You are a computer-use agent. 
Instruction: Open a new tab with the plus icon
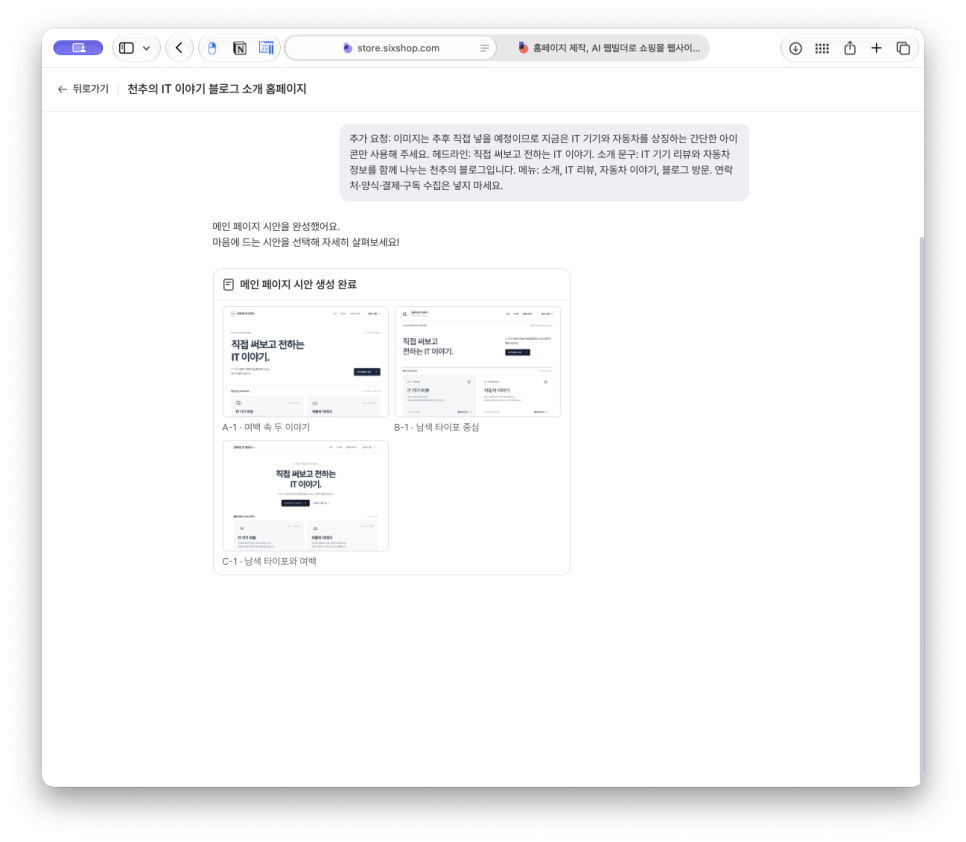coord(876,48)
